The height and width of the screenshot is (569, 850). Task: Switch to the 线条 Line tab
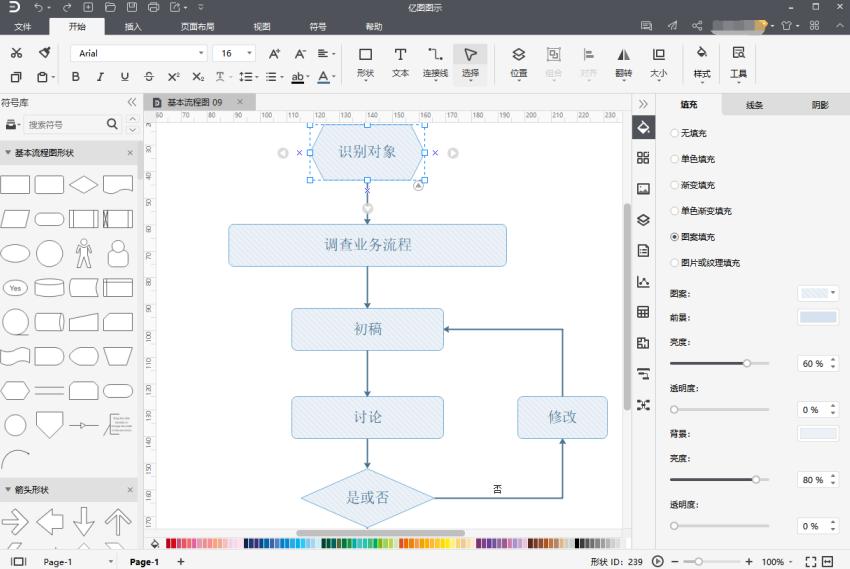[x=754, y=105]
